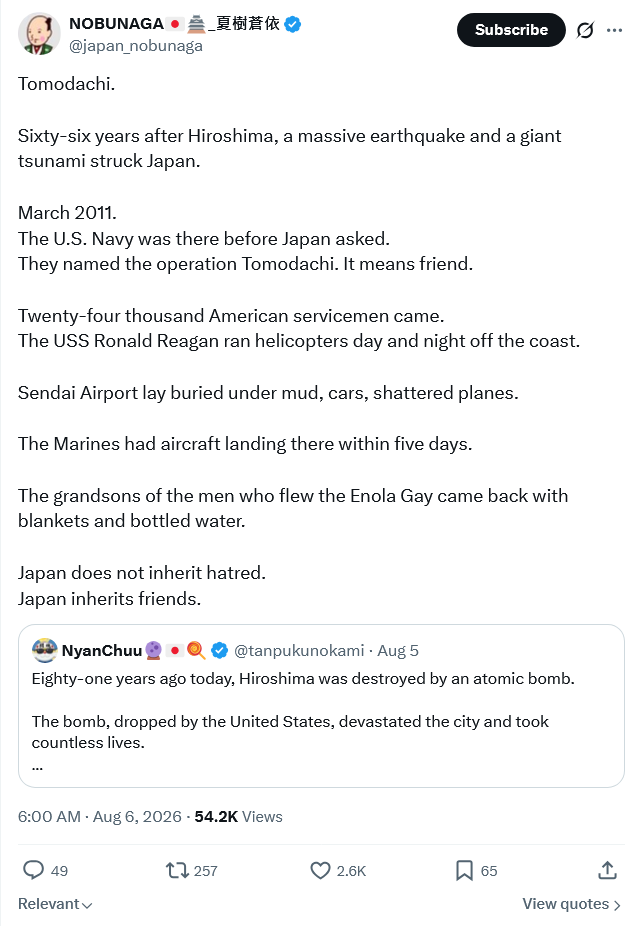Open NyanChuu's small avatar in the quoted tweet
The width and height of the screenshot is (641, 926).
click(44, 650)
